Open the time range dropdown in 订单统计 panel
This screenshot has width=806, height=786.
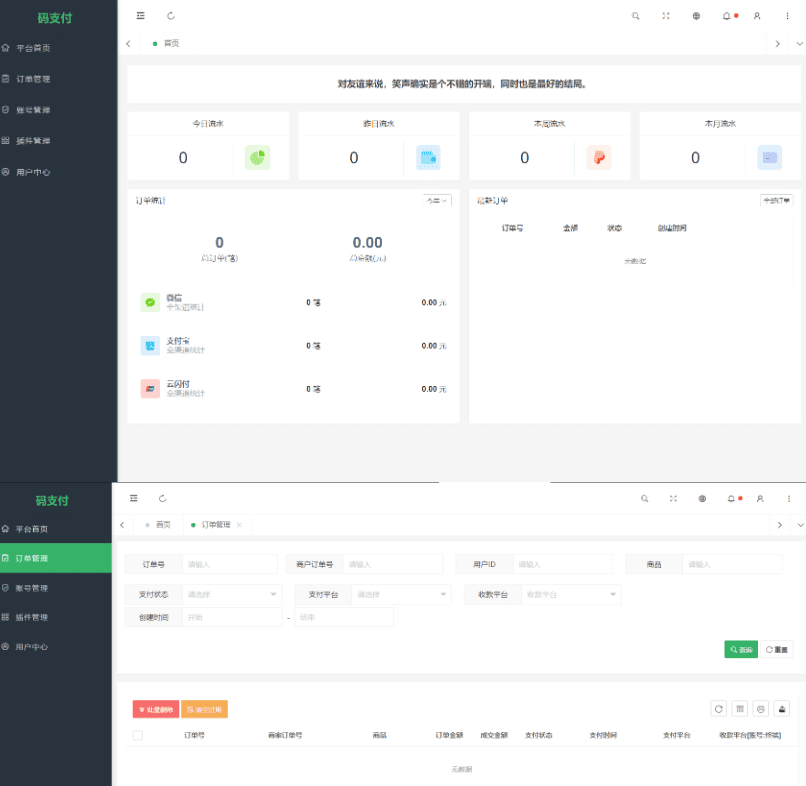437,200
